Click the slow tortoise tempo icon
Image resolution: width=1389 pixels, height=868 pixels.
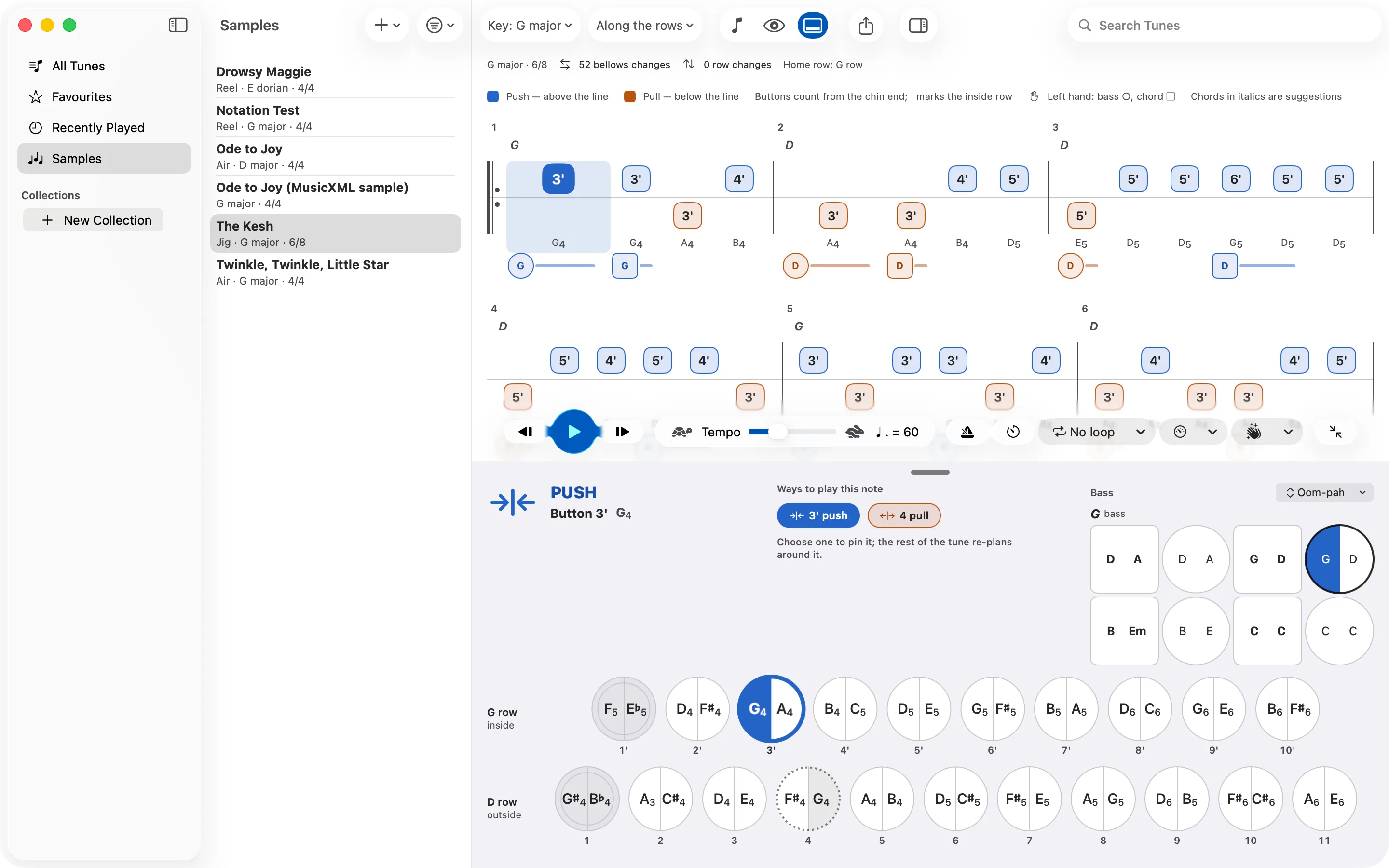point(681,432)
